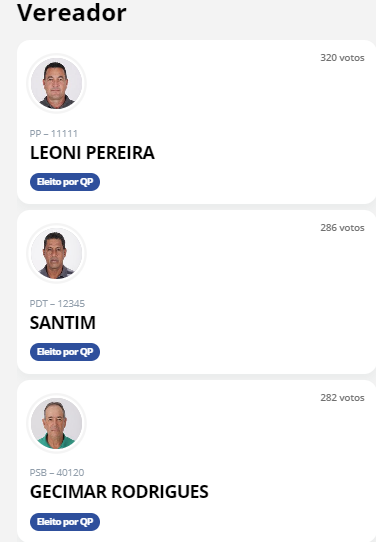Click the Vereador section heading
This screenshot has width=376, height=542.
click(72, 13)
